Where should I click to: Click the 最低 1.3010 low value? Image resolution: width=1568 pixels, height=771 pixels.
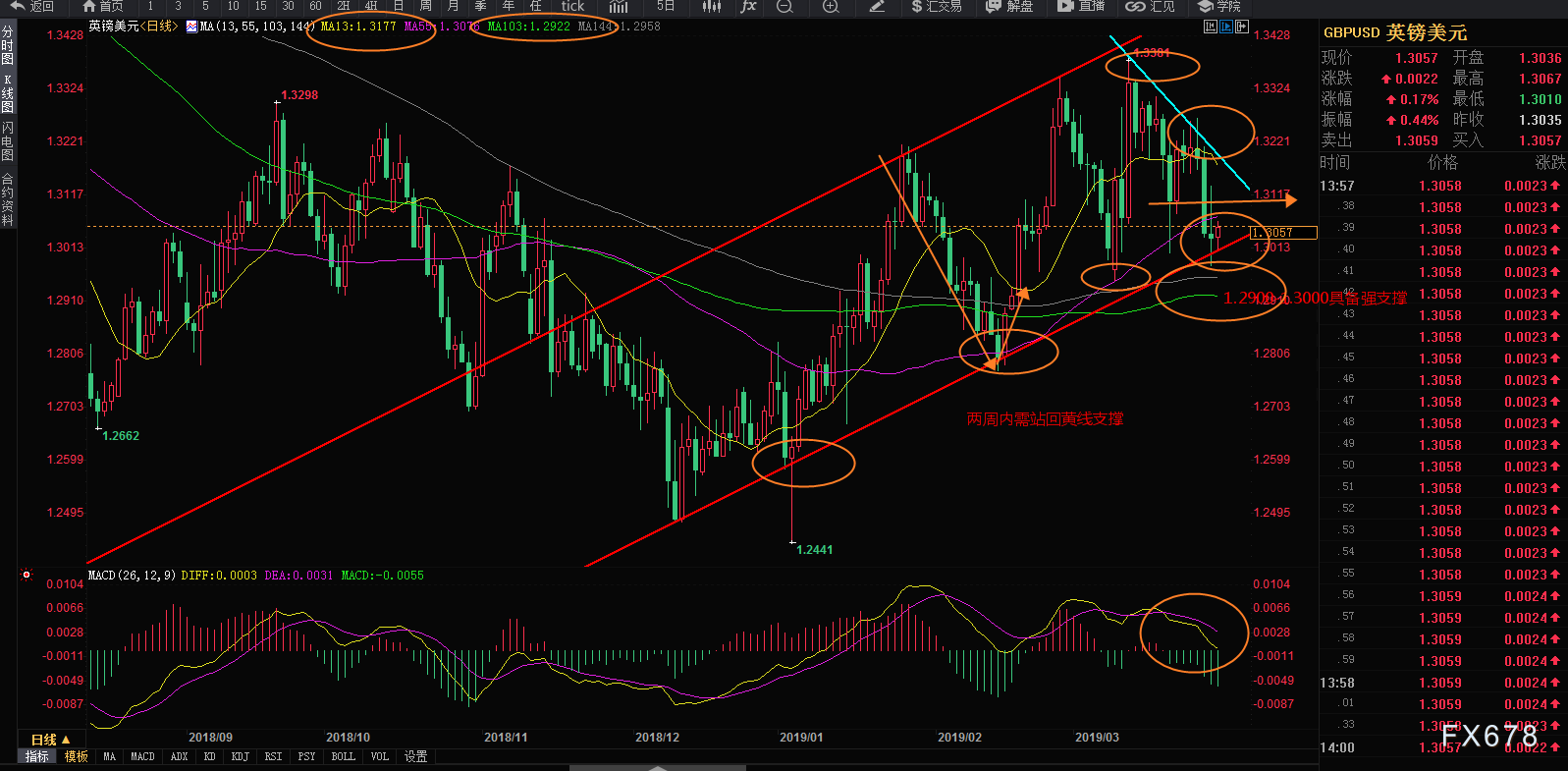(1540, 99)
